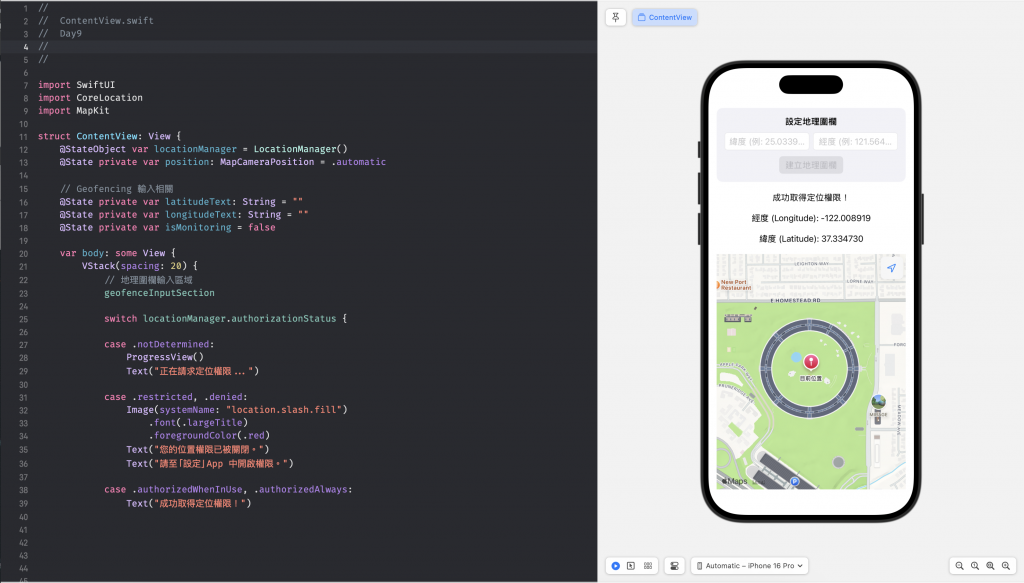Click string '正在請求定位權限...' in code

(204, 371)
